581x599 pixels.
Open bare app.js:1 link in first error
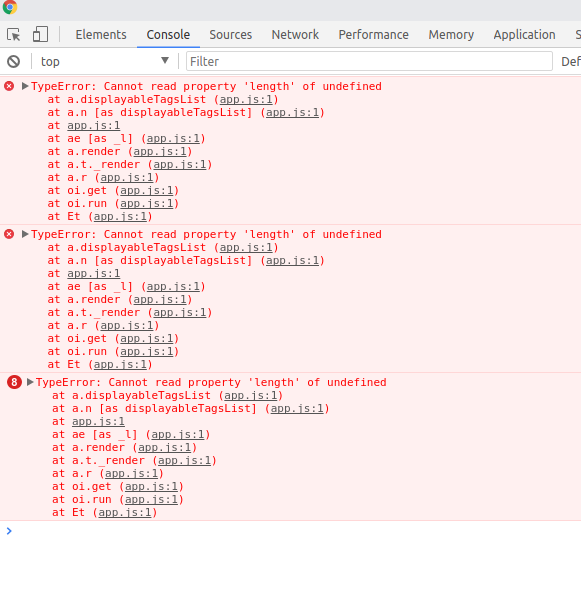(x=94, y=125)
